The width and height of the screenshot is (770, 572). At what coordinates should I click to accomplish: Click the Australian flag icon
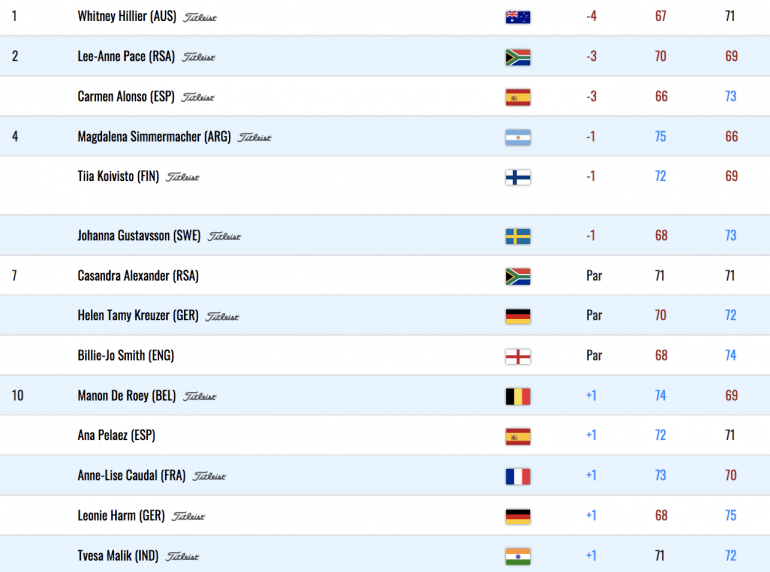point(518,17)
